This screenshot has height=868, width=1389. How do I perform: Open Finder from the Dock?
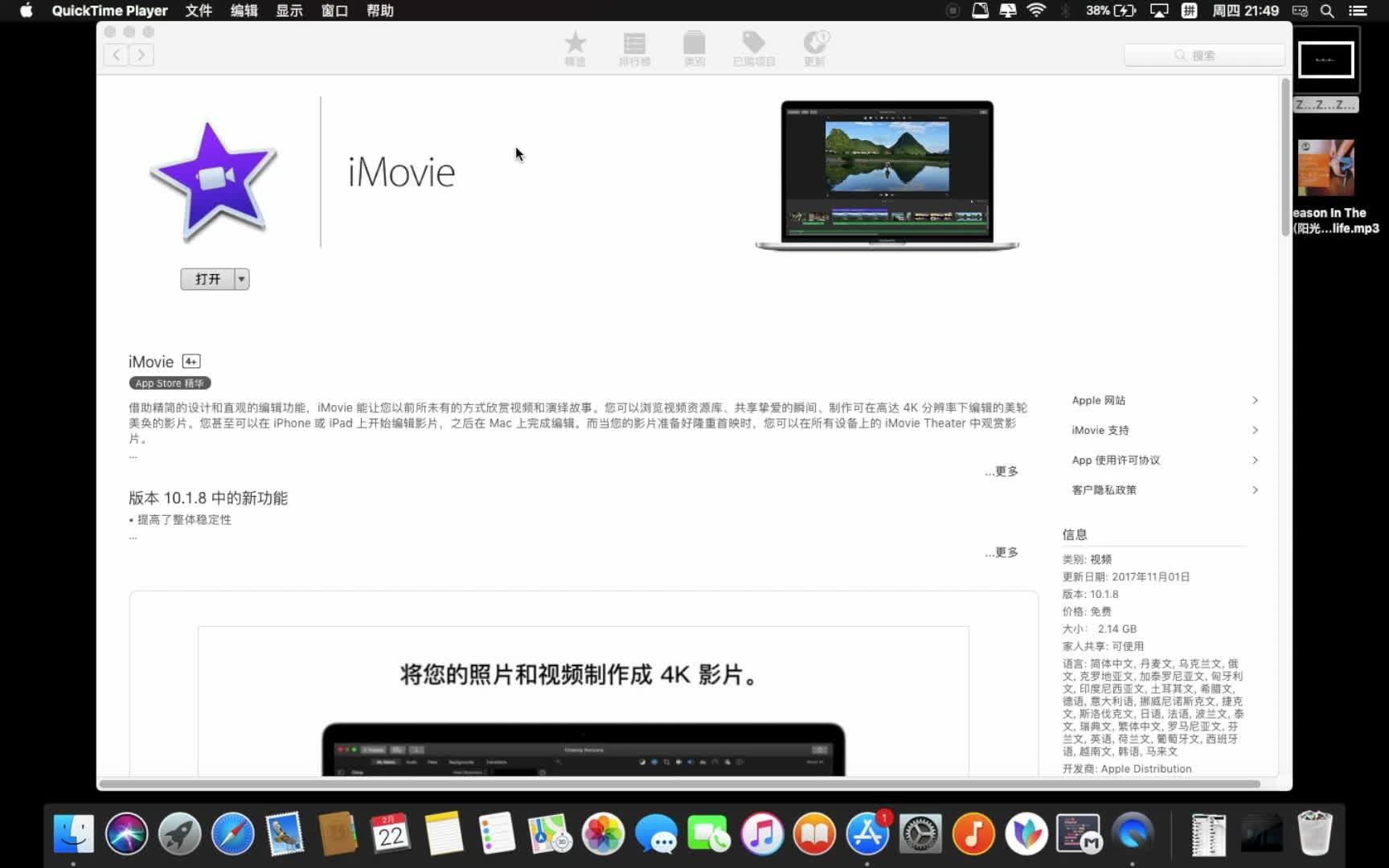[74, 833]
